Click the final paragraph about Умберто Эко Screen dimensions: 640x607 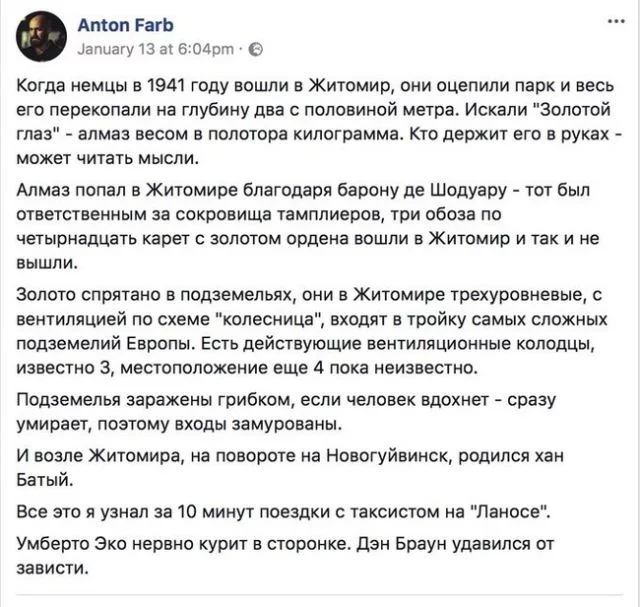(x=300, y=557)
